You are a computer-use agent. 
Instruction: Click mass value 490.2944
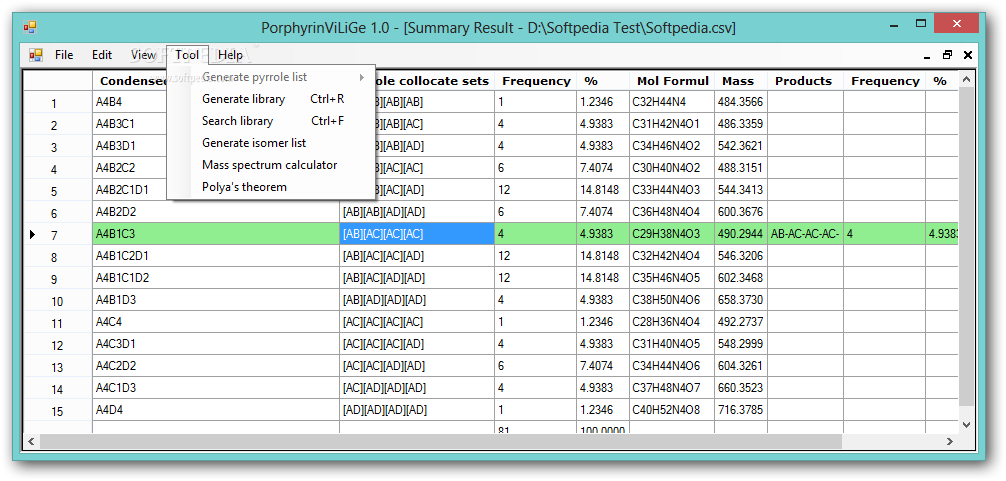point(741,234)
